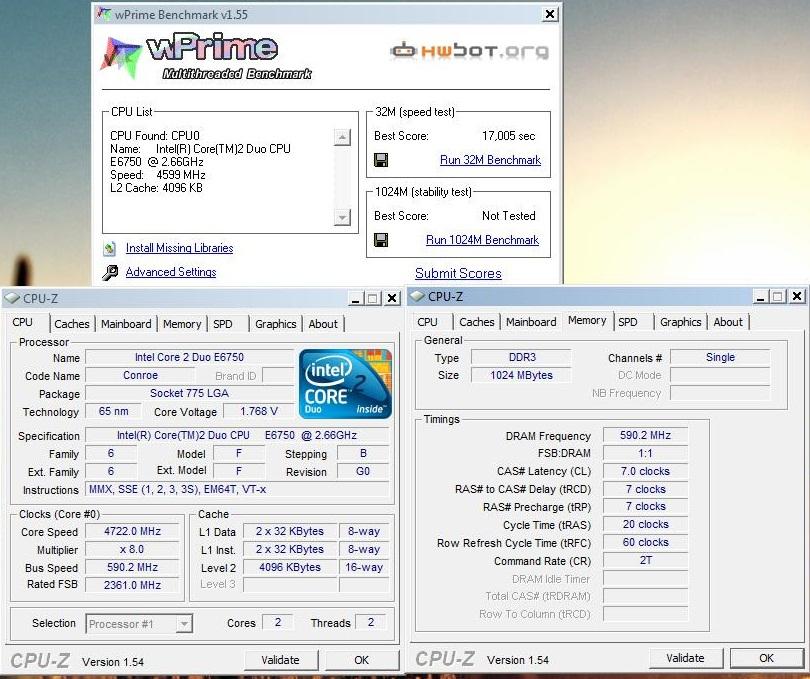Switch to Mainboard tab in left CPU-Z

tap(126, 324)
